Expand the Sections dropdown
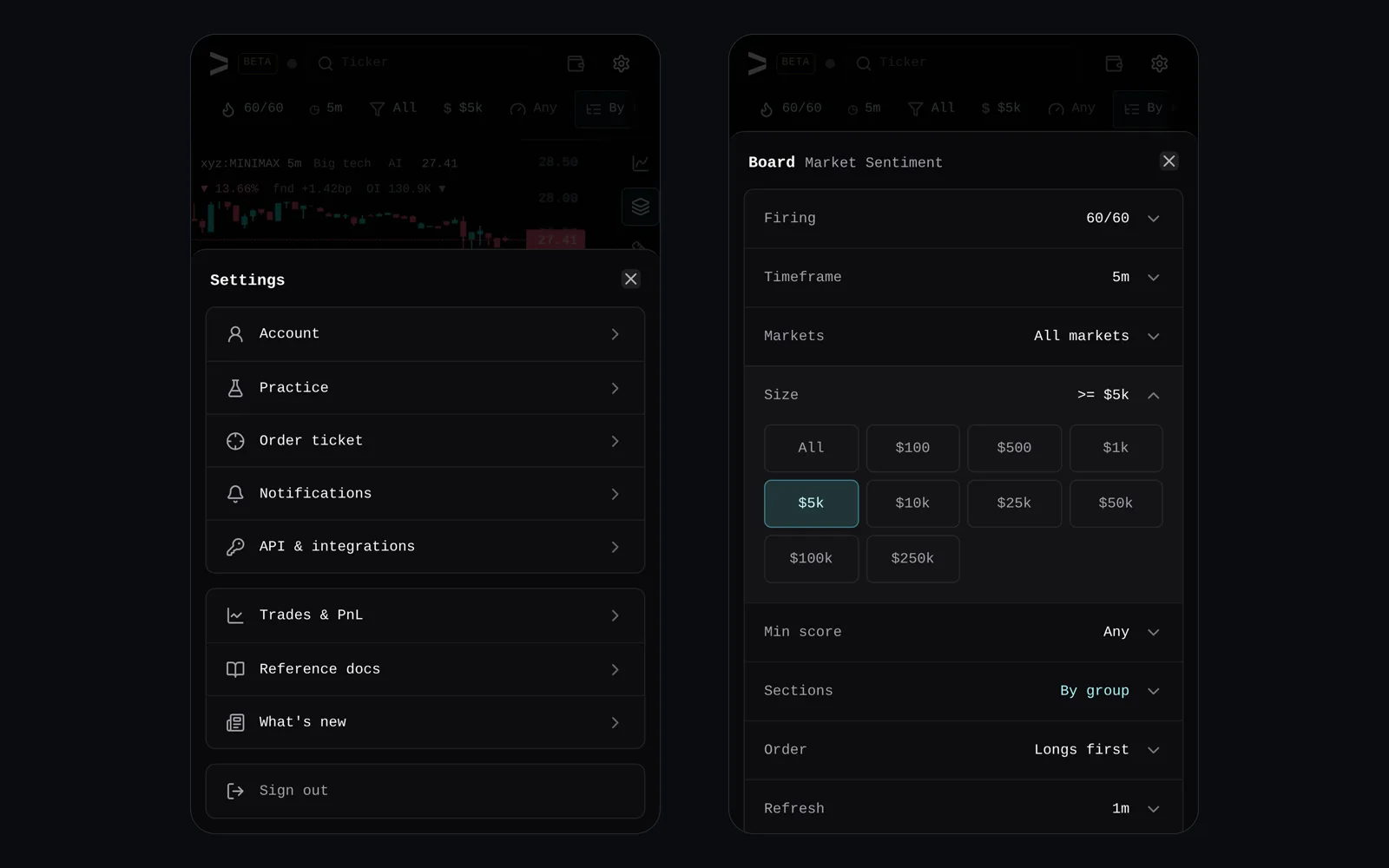The image size is (1389, 868). click(964, 692)
